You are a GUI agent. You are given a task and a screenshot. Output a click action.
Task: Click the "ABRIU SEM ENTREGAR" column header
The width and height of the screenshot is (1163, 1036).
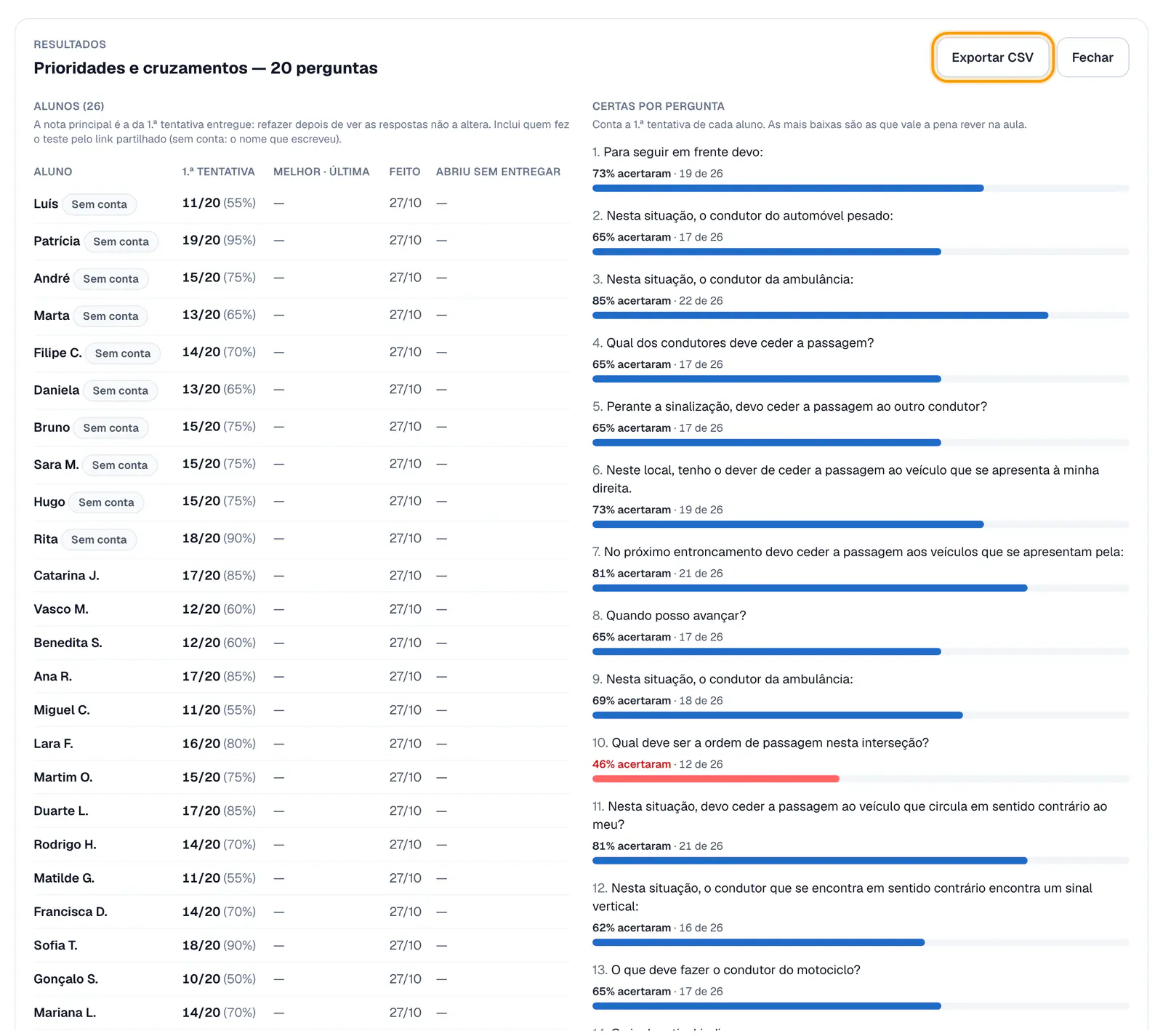tap(498, 172)
